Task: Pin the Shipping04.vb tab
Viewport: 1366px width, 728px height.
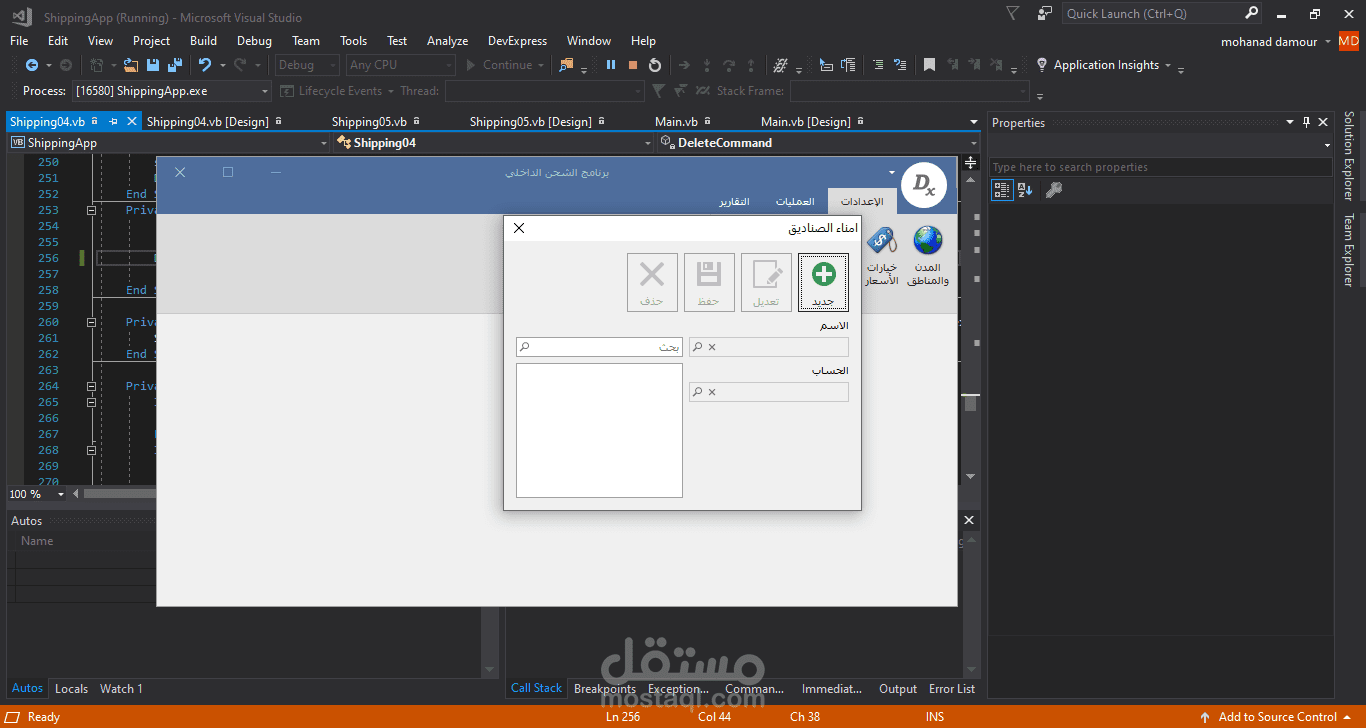Action: tap(113, 122)
